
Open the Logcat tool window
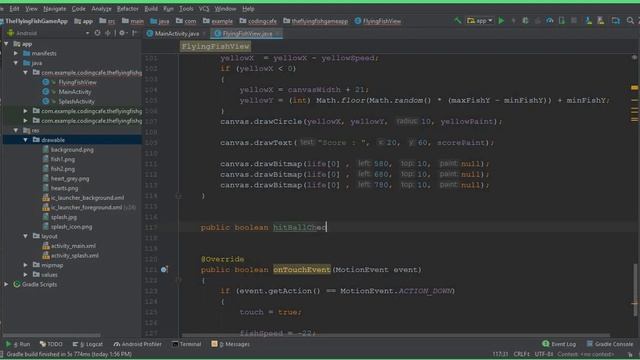(87, 344)
